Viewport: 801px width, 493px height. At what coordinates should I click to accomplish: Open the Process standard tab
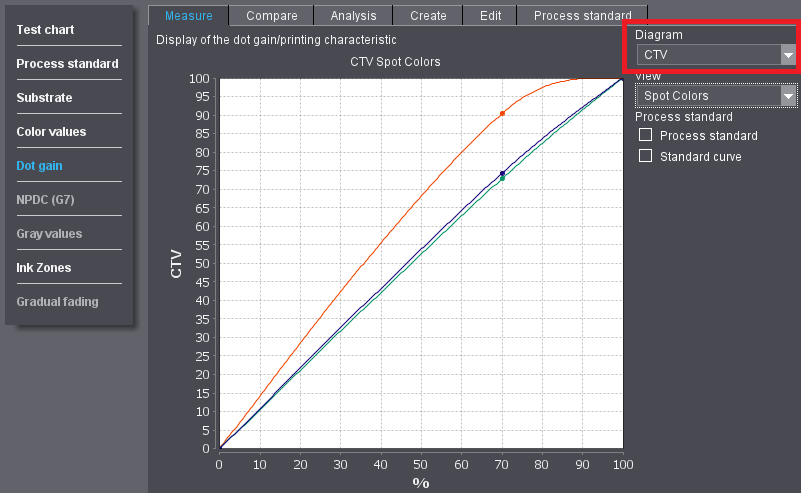point(582,15)
